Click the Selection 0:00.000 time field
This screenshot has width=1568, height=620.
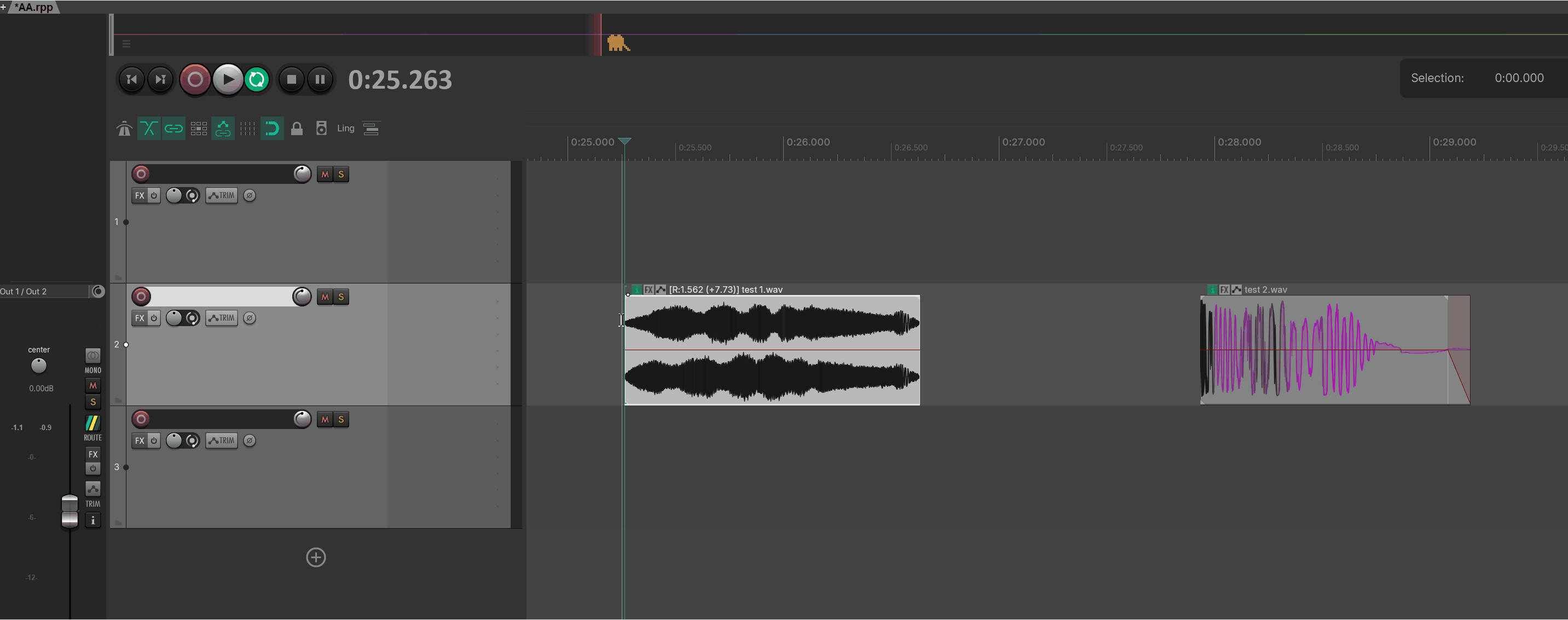[x=1519, y=78]
